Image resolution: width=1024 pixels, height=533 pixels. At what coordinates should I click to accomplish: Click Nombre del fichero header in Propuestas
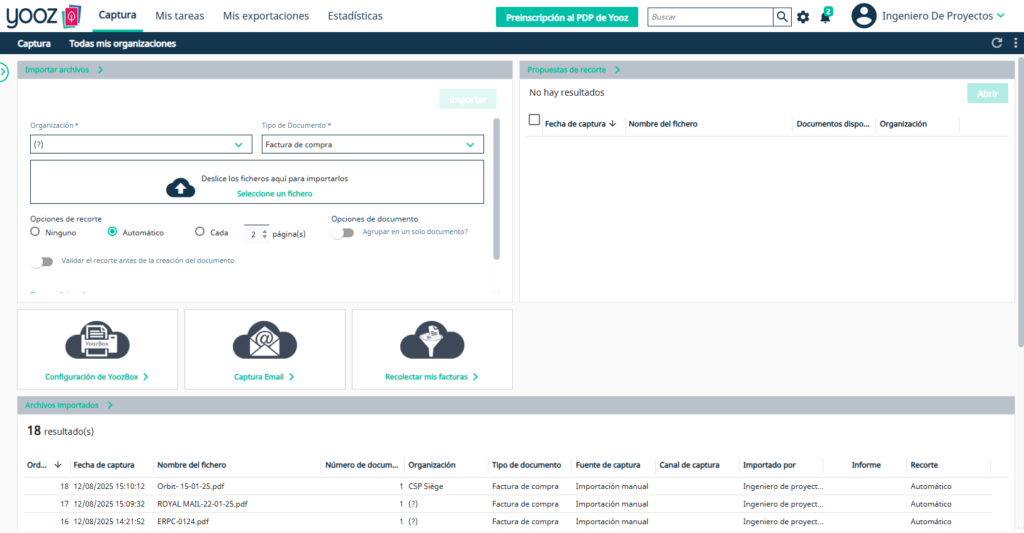click(x=663, y=123)
